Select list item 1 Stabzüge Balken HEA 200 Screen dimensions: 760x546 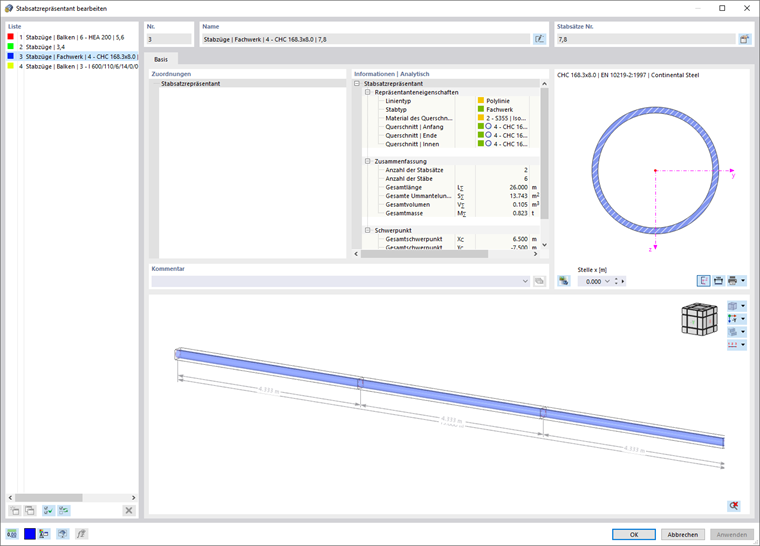coord(72,37)
